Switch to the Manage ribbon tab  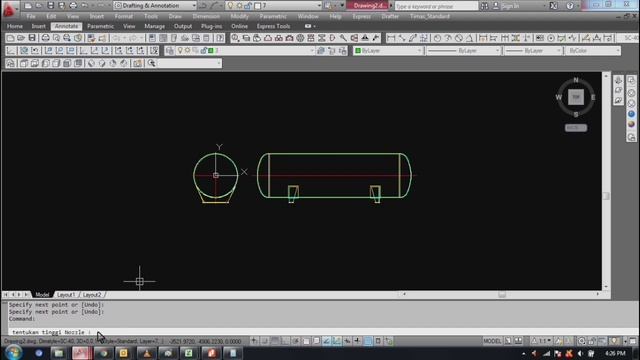tap(155, 26)
